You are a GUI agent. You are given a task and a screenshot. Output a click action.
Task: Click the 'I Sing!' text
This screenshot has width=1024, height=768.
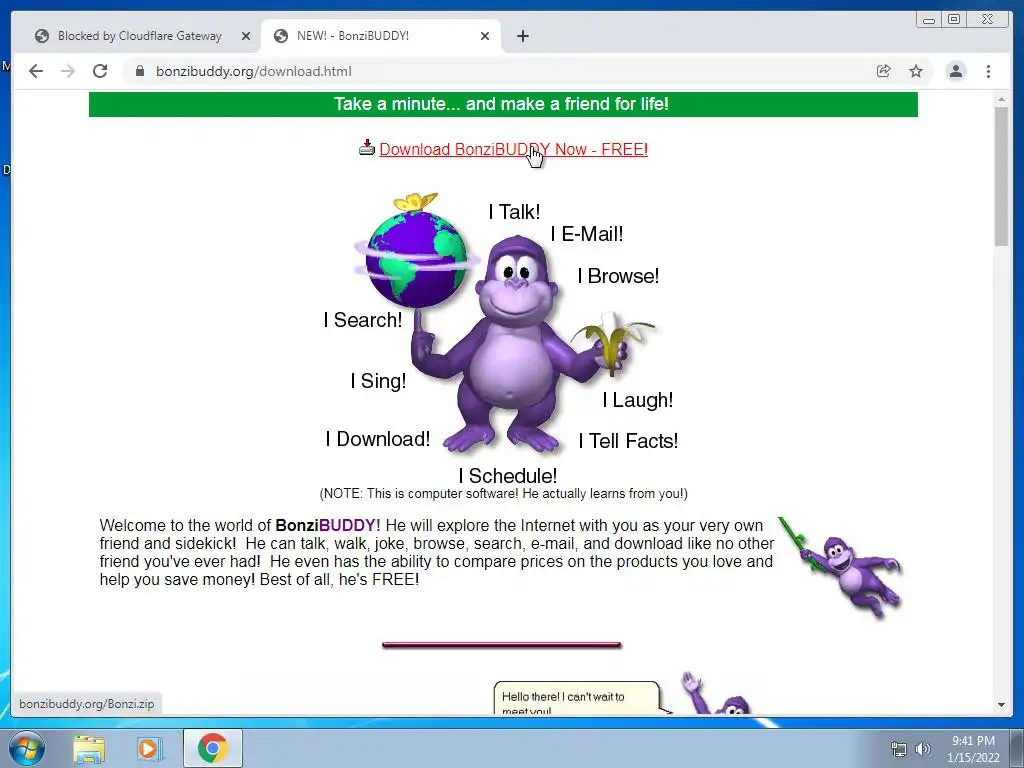378,381
